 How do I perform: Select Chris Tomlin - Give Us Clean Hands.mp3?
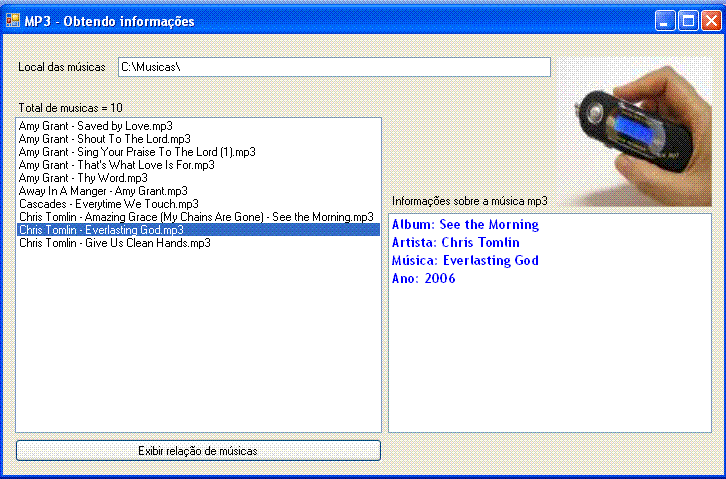[198, 243]
